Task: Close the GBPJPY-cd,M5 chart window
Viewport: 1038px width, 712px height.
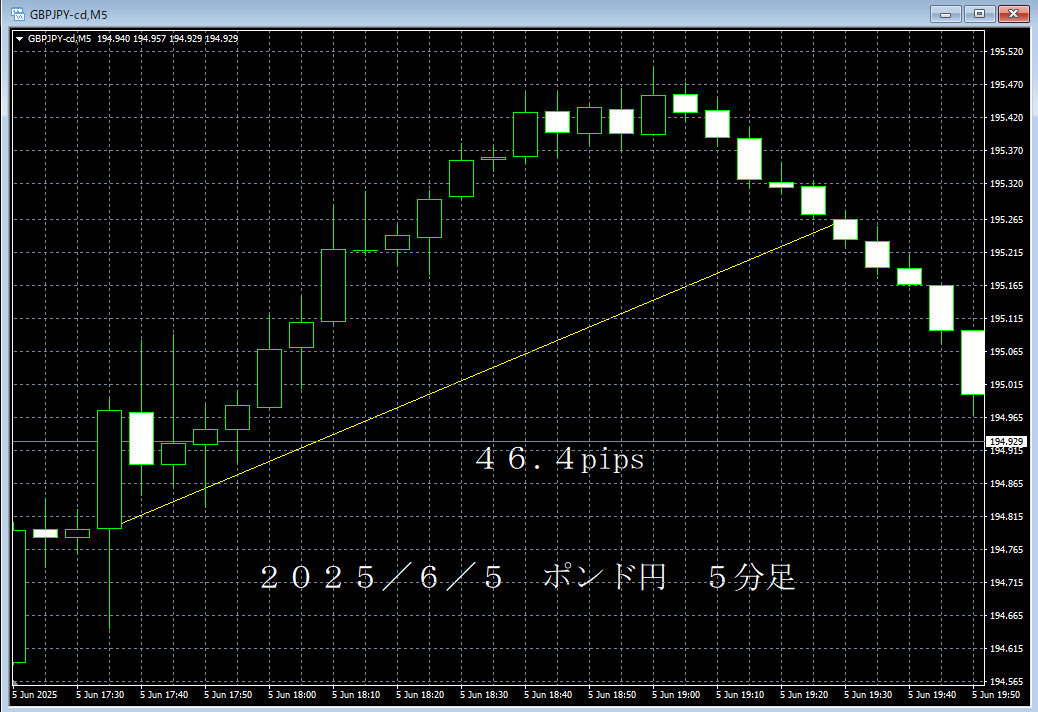Action: (x=1013, y=14)
